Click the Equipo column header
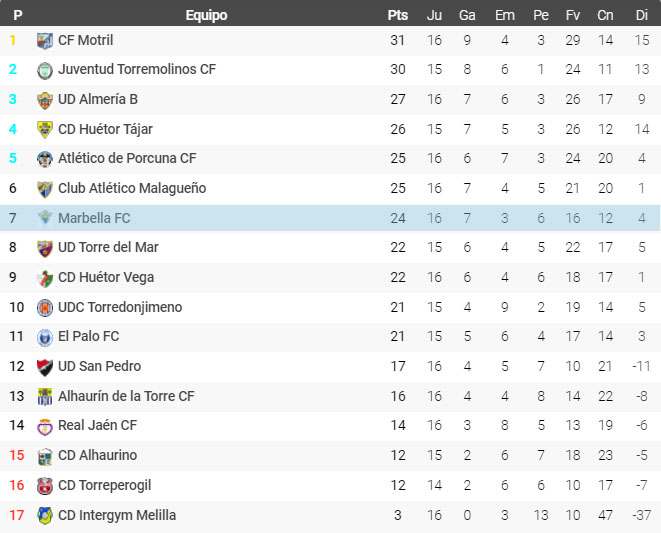Viewport: 661px width, 533px height. point(207,15)
